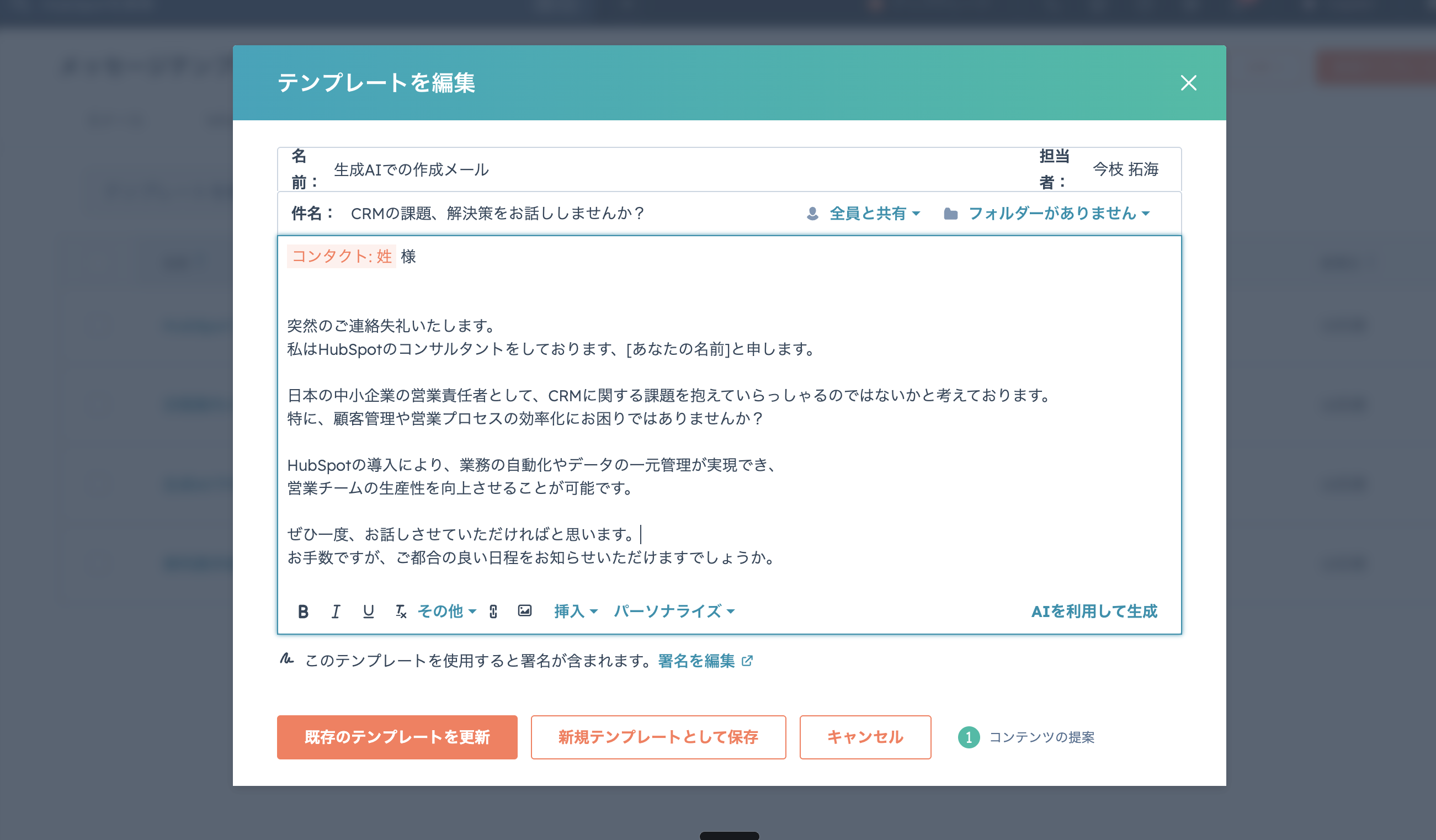Click the external link icon beside 署名を編集
This screenshot has height=840, width=1436.
coord(747,661)
